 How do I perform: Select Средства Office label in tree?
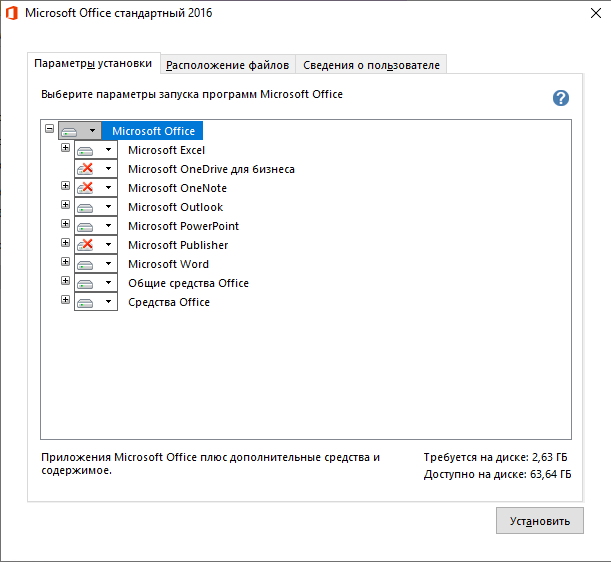point(169,302)
